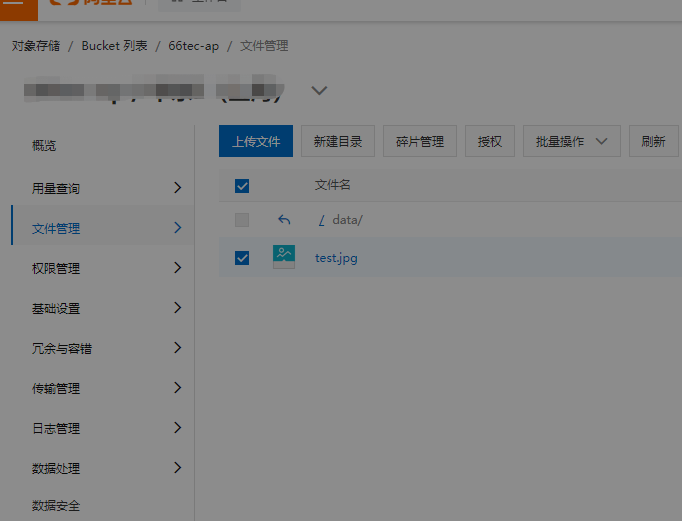Open the hamburger menu icon
The height and width of the screenshot is (521, 682).
tap(13, 3)
